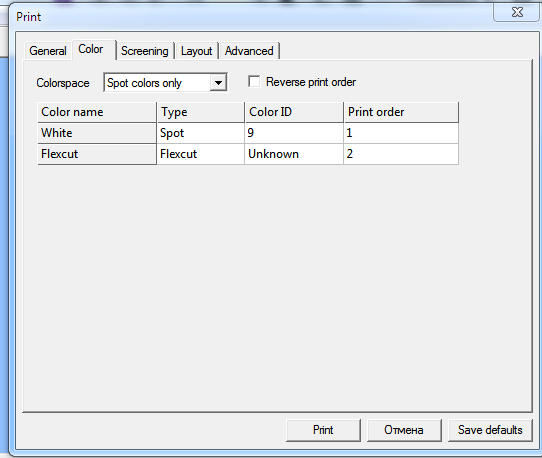Close the Print dialog window

tap(517, 12)
